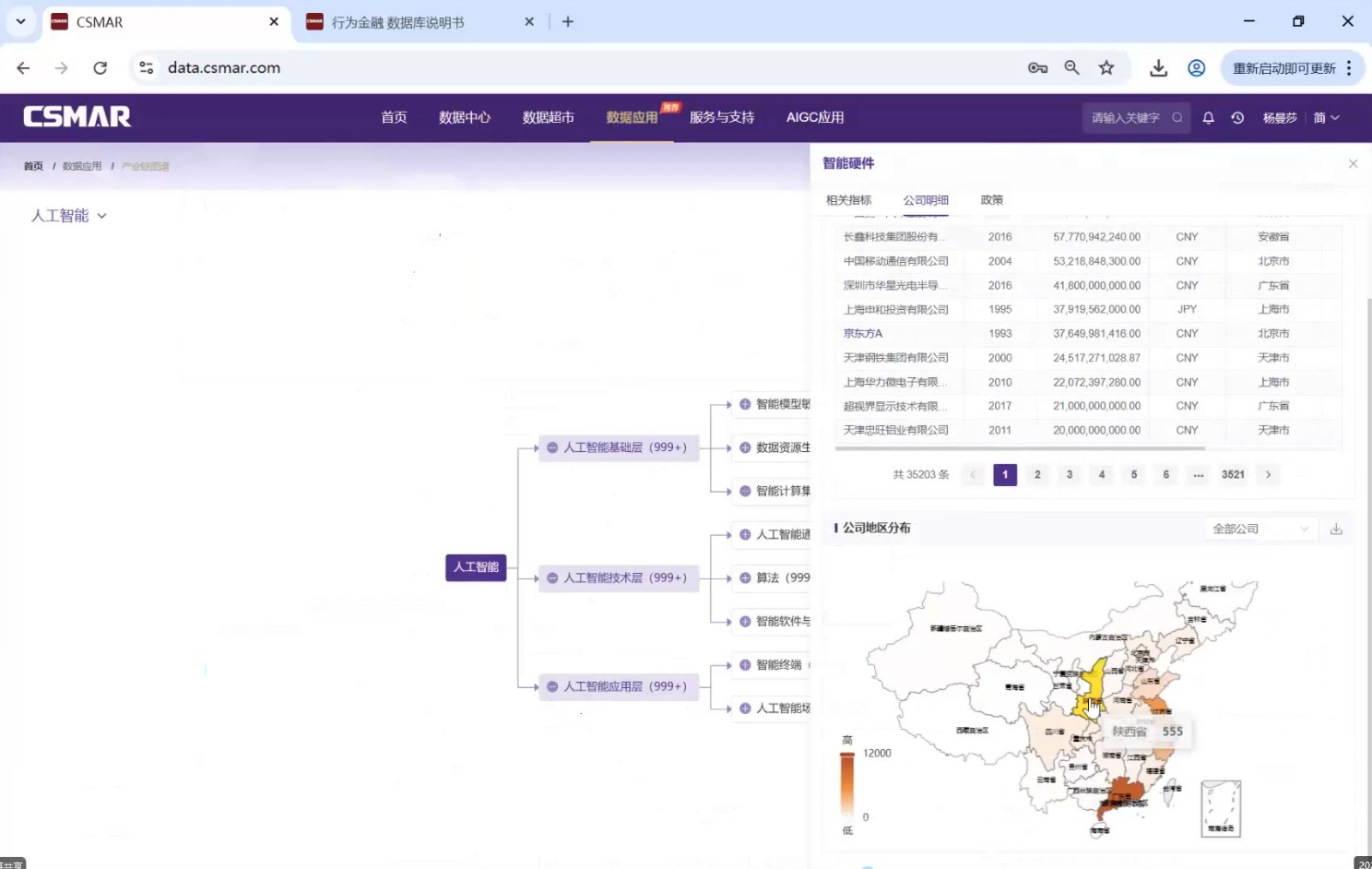Viewport: 1372px width, 869px height.
Task: Reload the current page
Action: point(100,67)
